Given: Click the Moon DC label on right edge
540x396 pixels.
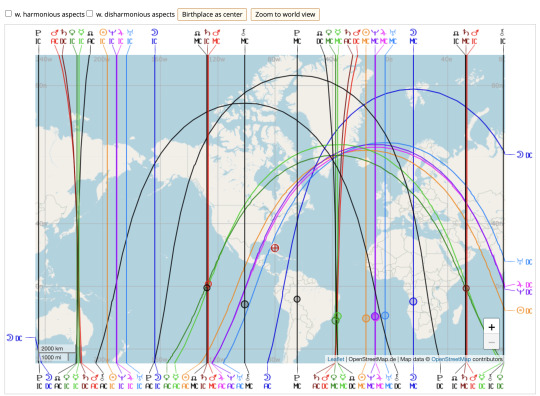Looking at the screenshot, I should pyautogui.click(x=524, y=155).
